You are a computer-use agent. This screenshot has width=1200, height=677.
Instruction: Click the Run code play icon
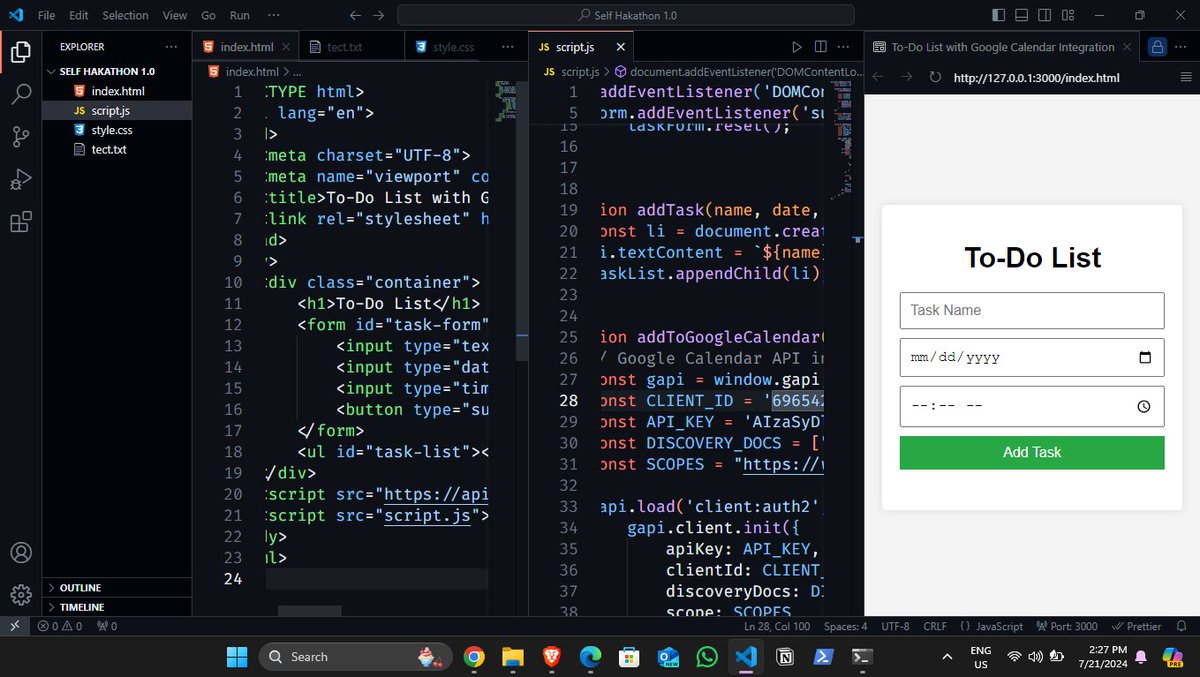[797, 47]
